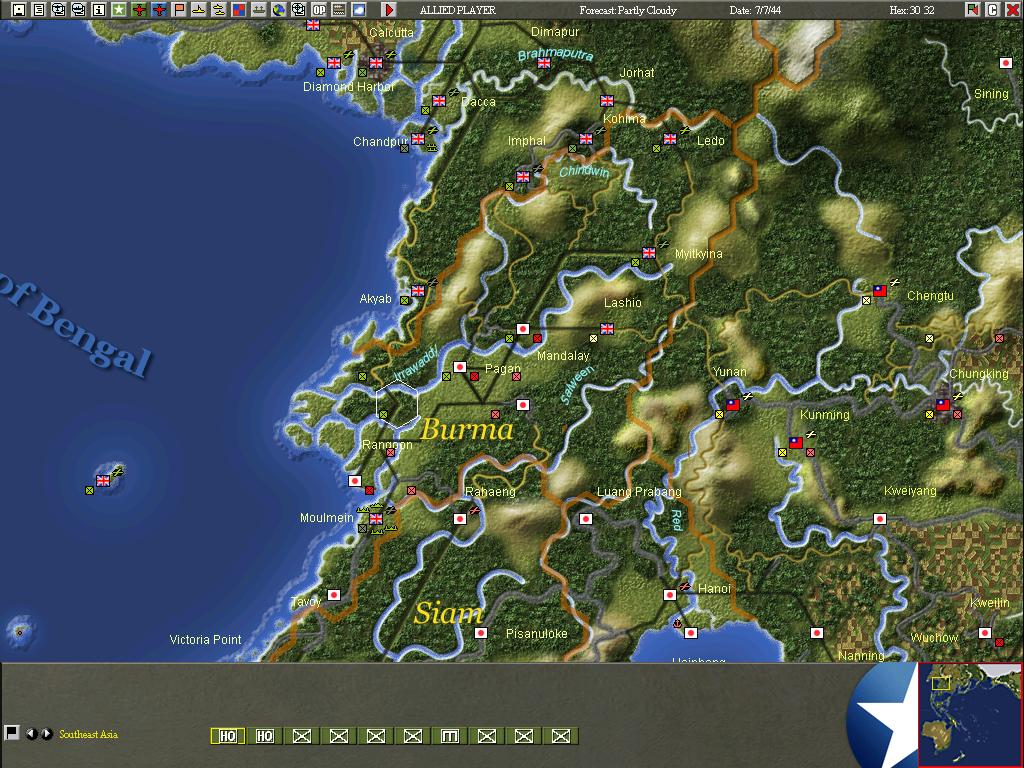The height and width of the screenshot is (768, 1024).
Task: Select the Chinese flag at Yunan
Action: [733, 405]
